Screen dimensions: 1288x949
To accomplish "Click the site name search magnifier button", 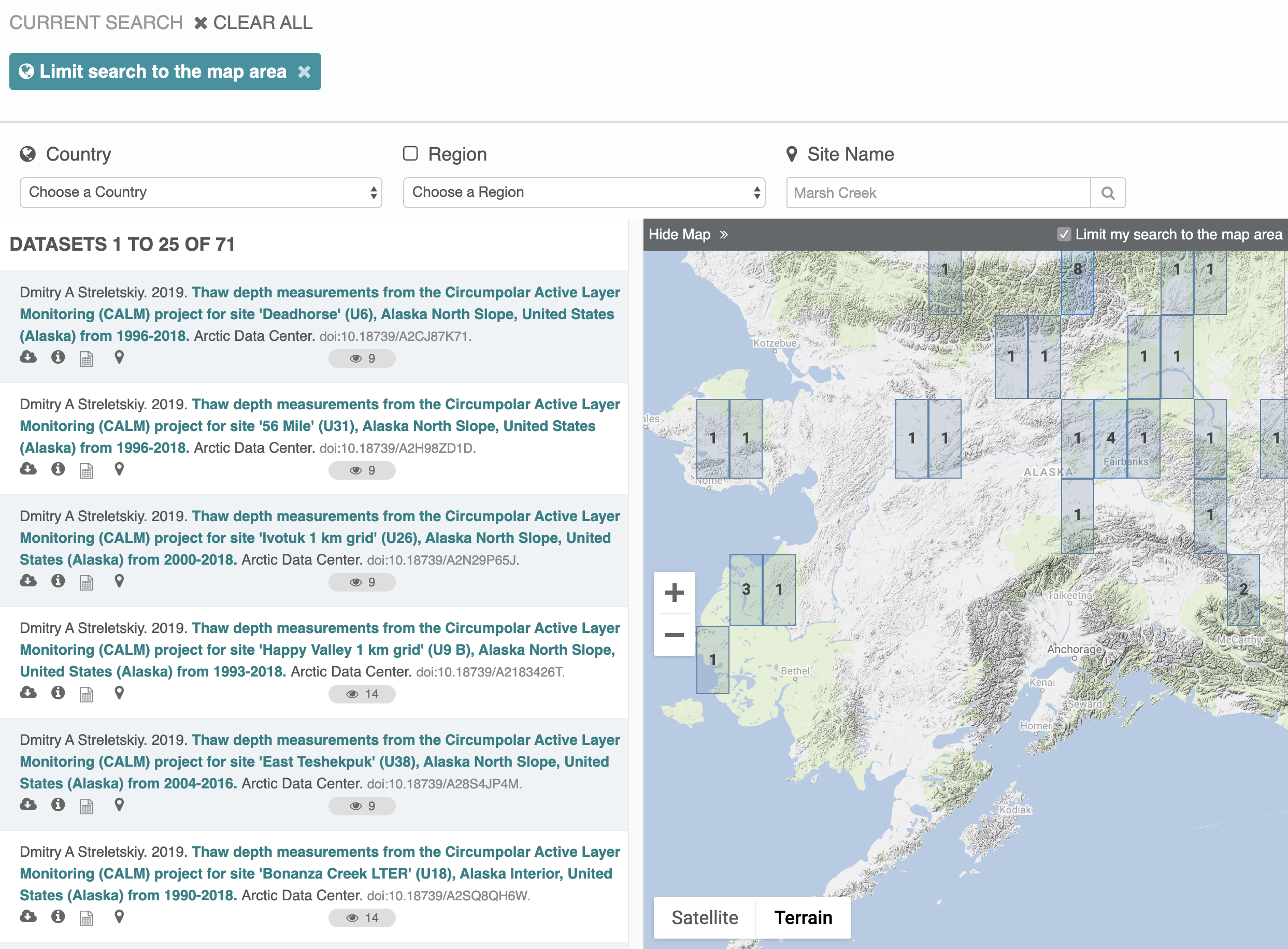I will [x=1108, y=193].
